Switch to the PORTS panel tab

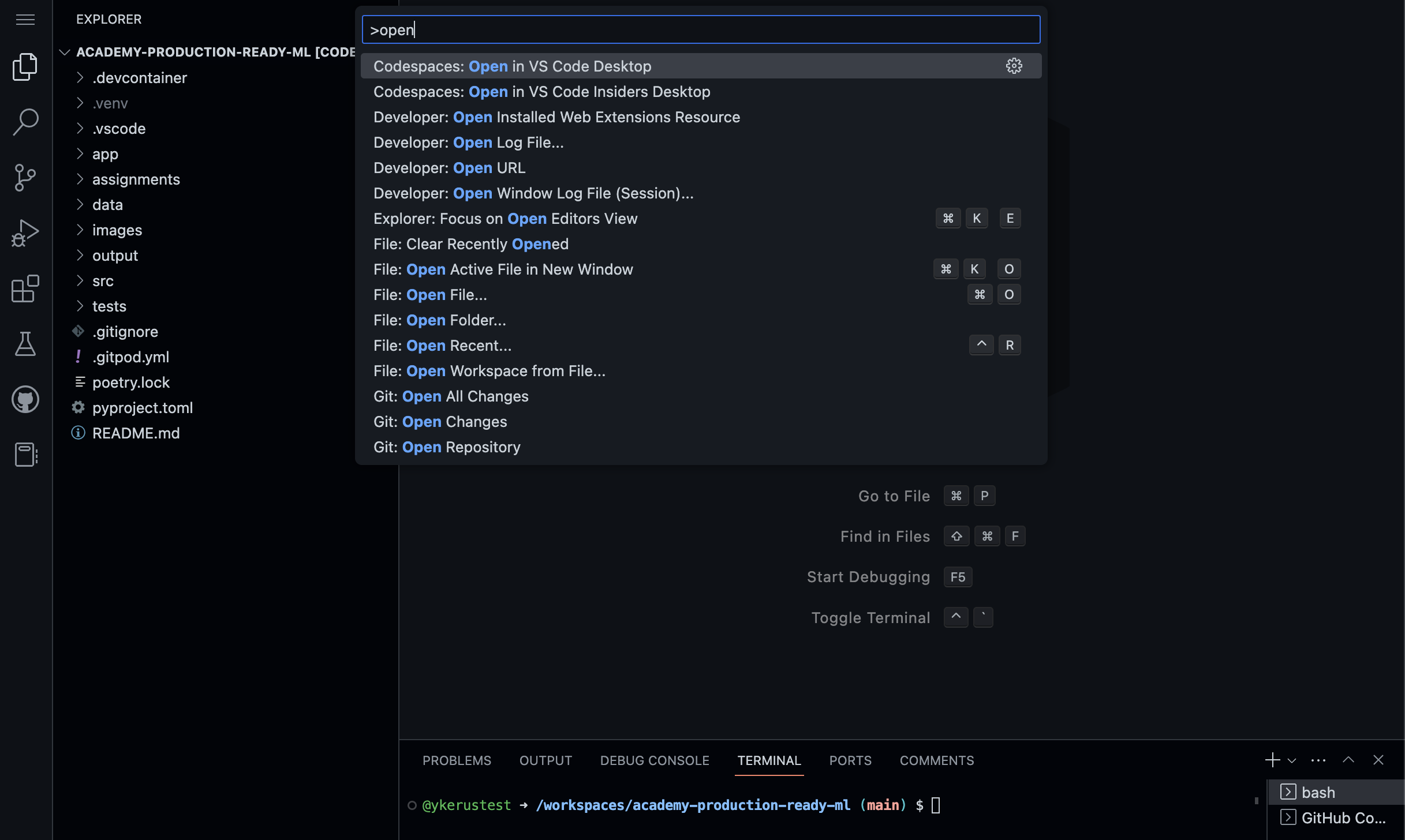click(850, 760)
